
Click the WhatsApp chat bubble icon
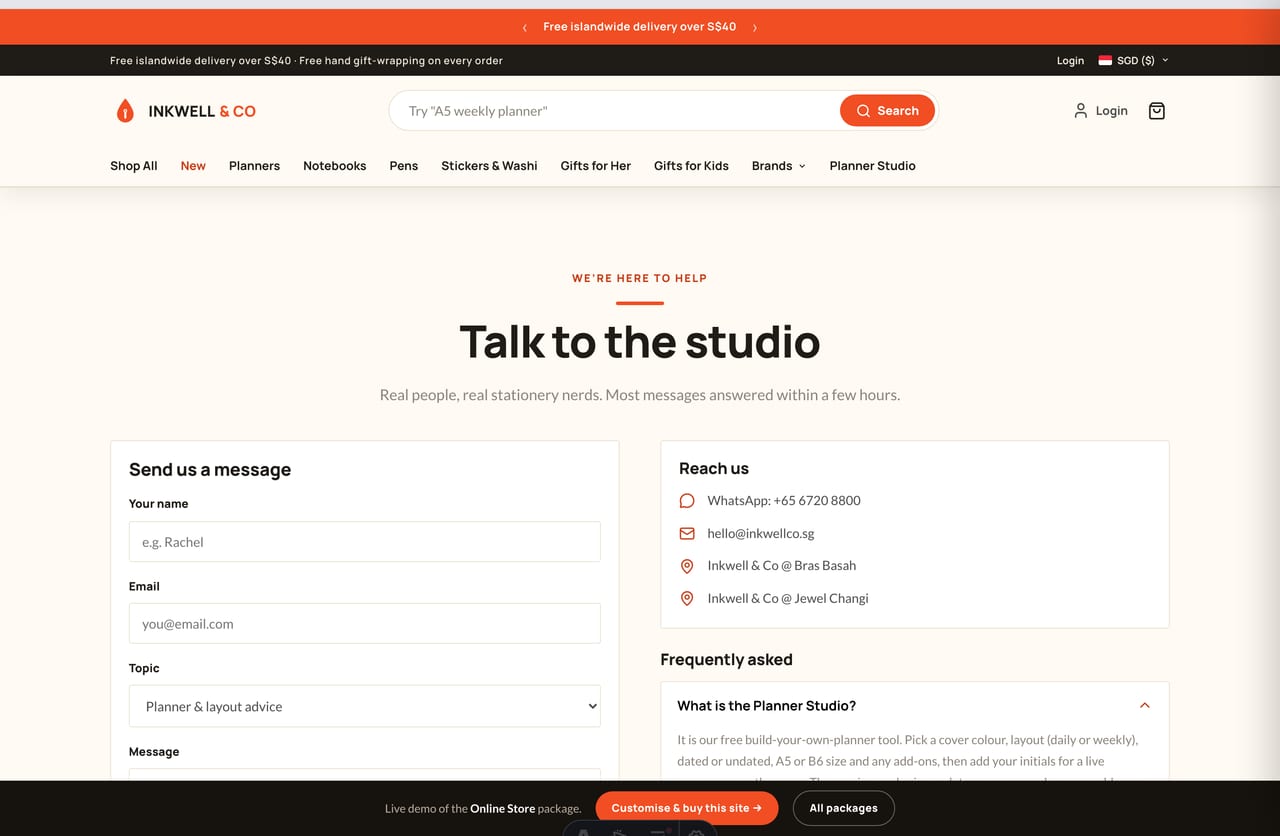[x=687, y=500]
